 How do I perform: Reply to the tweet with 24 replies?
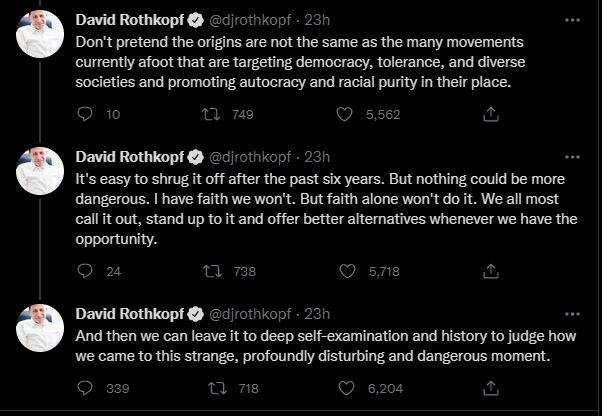tap(84, 271)
